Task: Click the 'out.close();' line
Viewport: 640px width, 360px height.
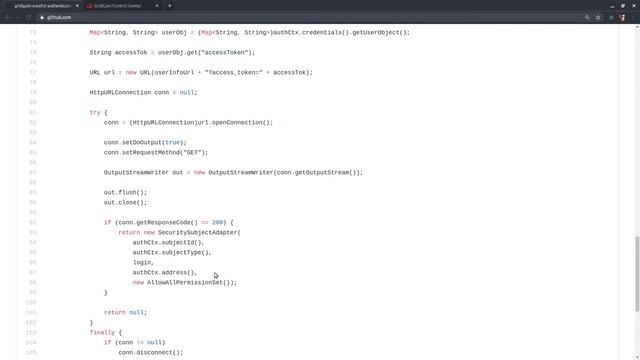Action: coord(125,202)
